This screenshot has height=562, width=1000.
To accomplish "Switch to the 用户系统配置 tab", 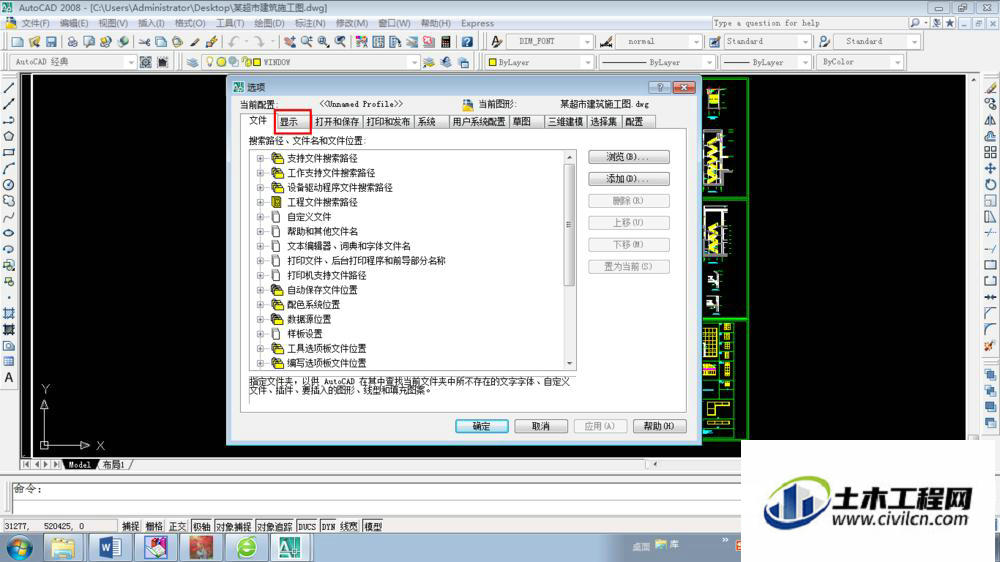I will [x=478, y=122].
